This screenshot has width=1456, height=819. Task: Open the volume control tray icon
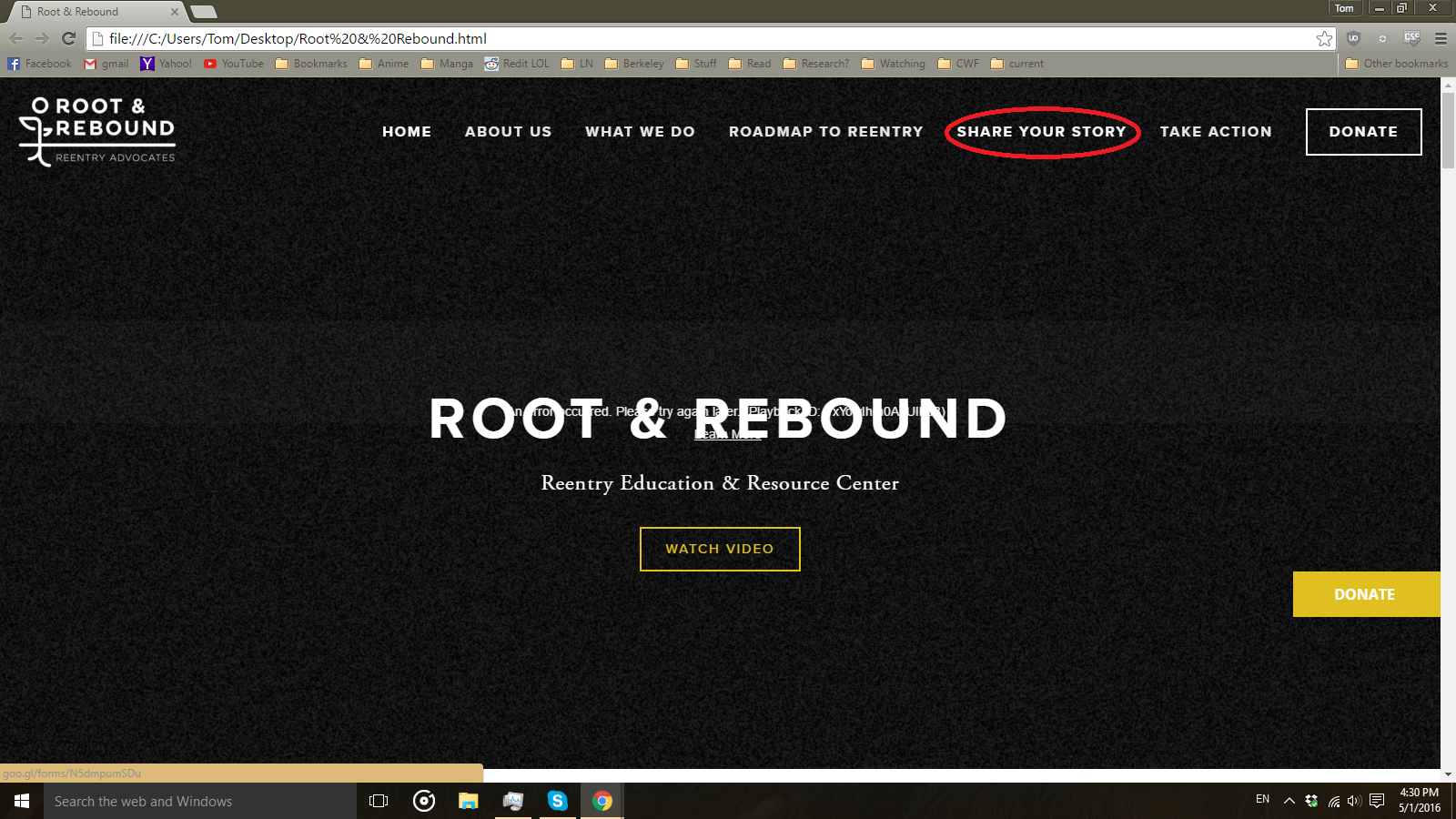point(1354,801)
